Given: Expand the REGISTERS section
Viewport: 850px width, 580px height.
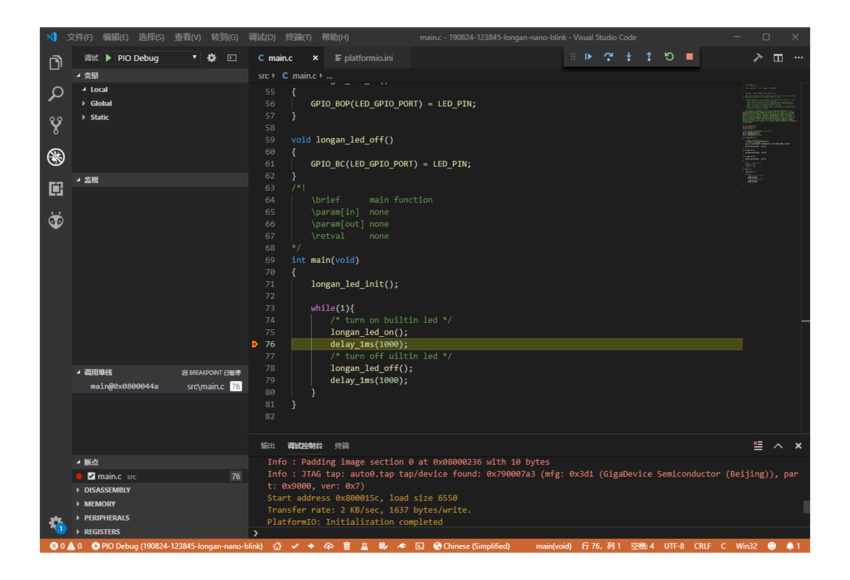Looking at the screenshot, I should (102, 532).
